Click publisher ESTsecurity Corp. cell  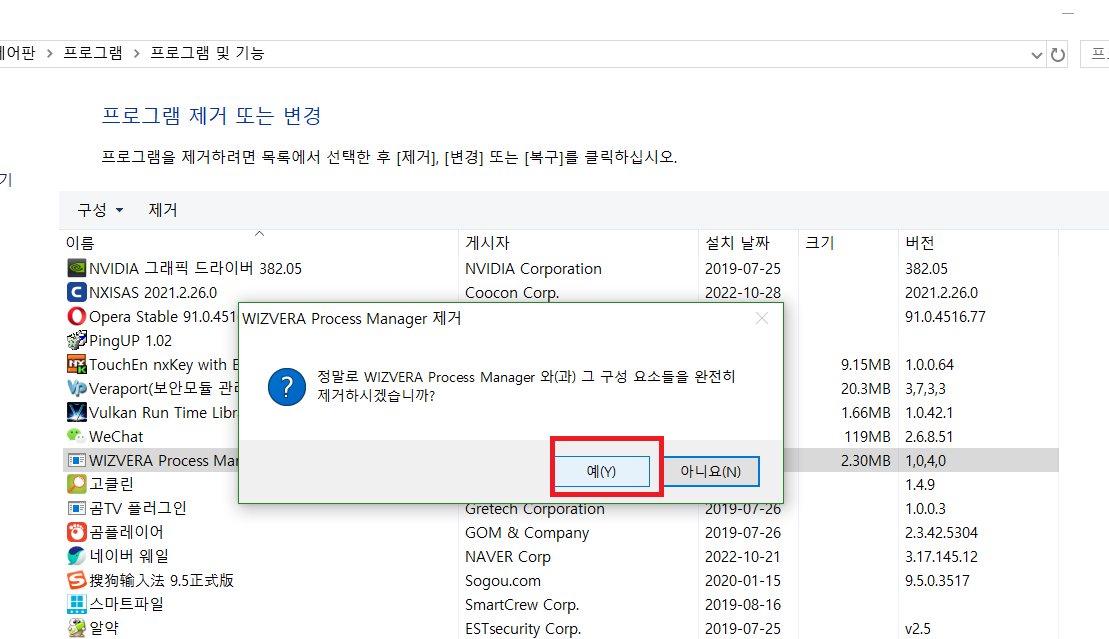click(523, 628)
